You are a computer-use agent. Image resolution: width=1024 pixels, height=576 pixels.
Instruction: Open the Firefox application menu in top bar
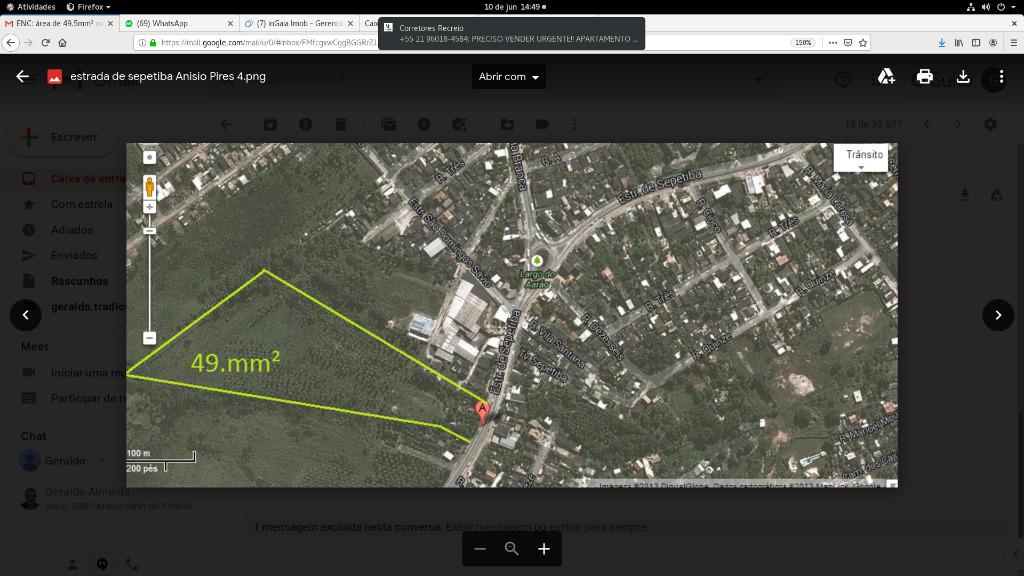(88, 7)
